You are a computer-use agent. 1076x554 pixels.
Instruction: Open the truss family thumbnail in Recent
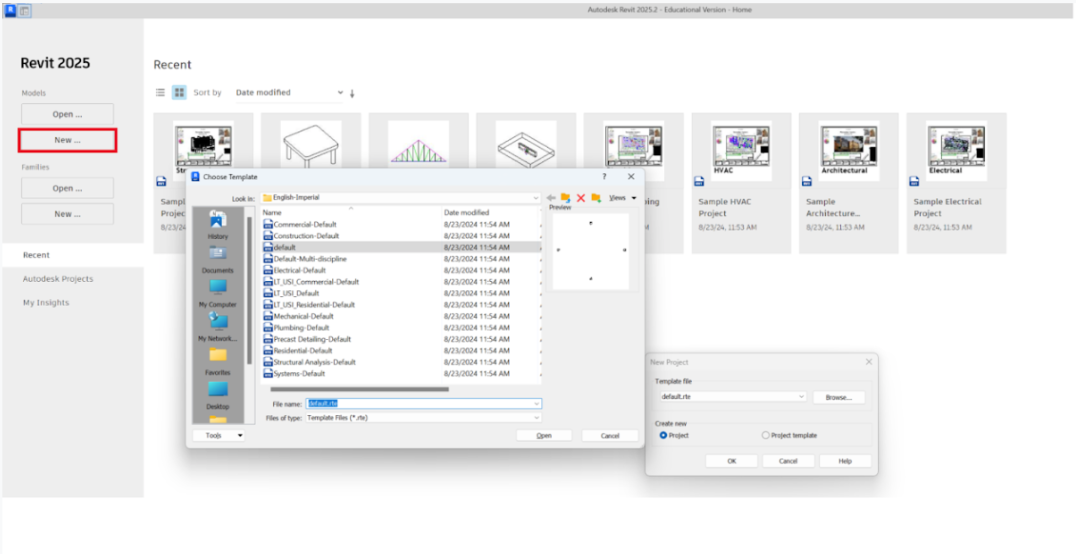point(419,144)
